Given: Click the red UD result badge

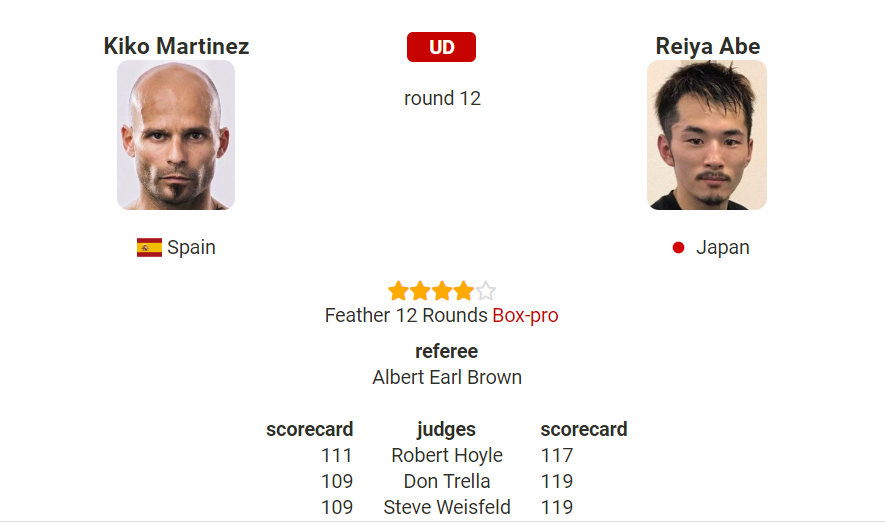Looking at the screenshot, I should click(x=441, y=47).
